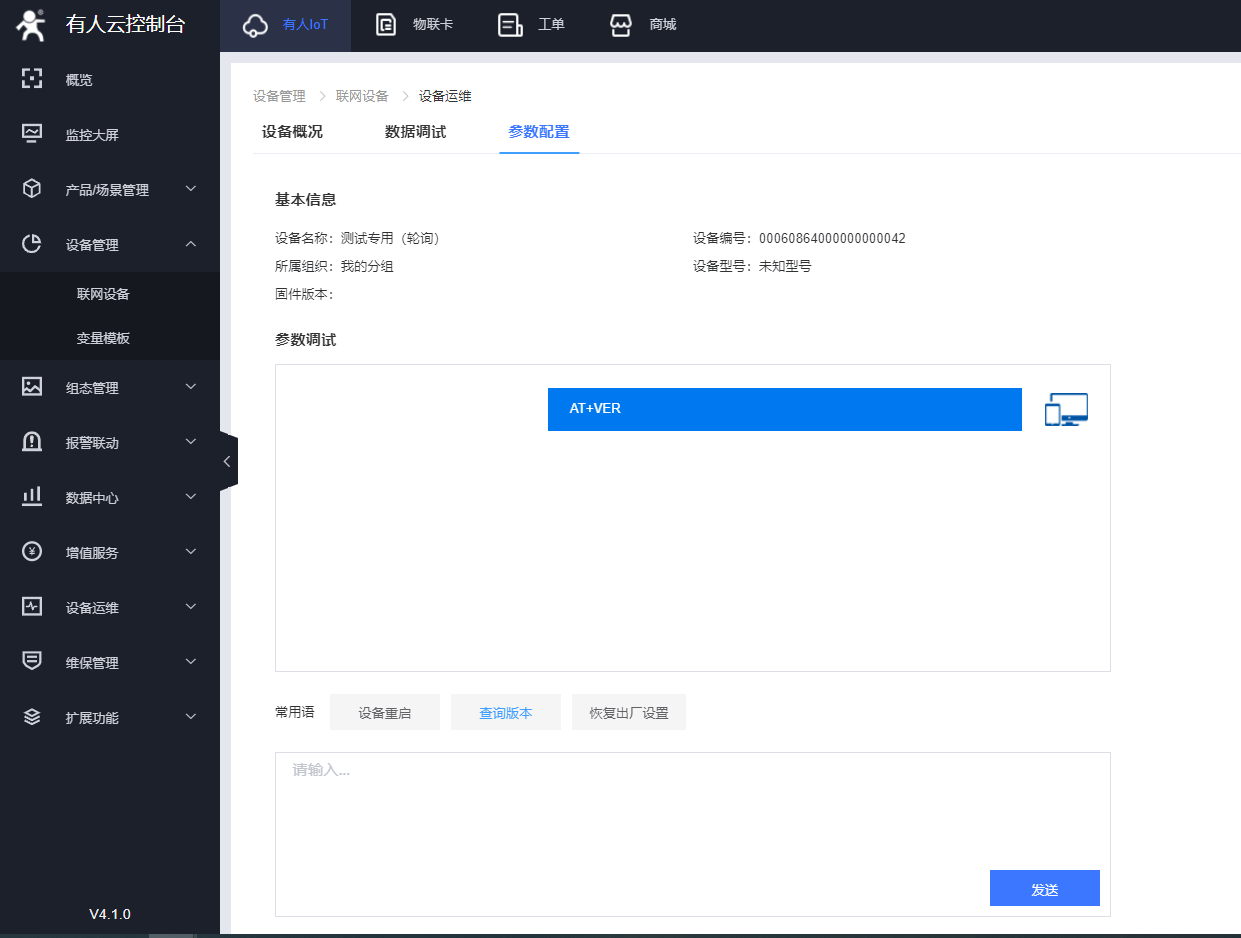This screenshot has width=1241, height=938.
Task: Click the 恢复出厂设置 button
Action: point(629,713)
